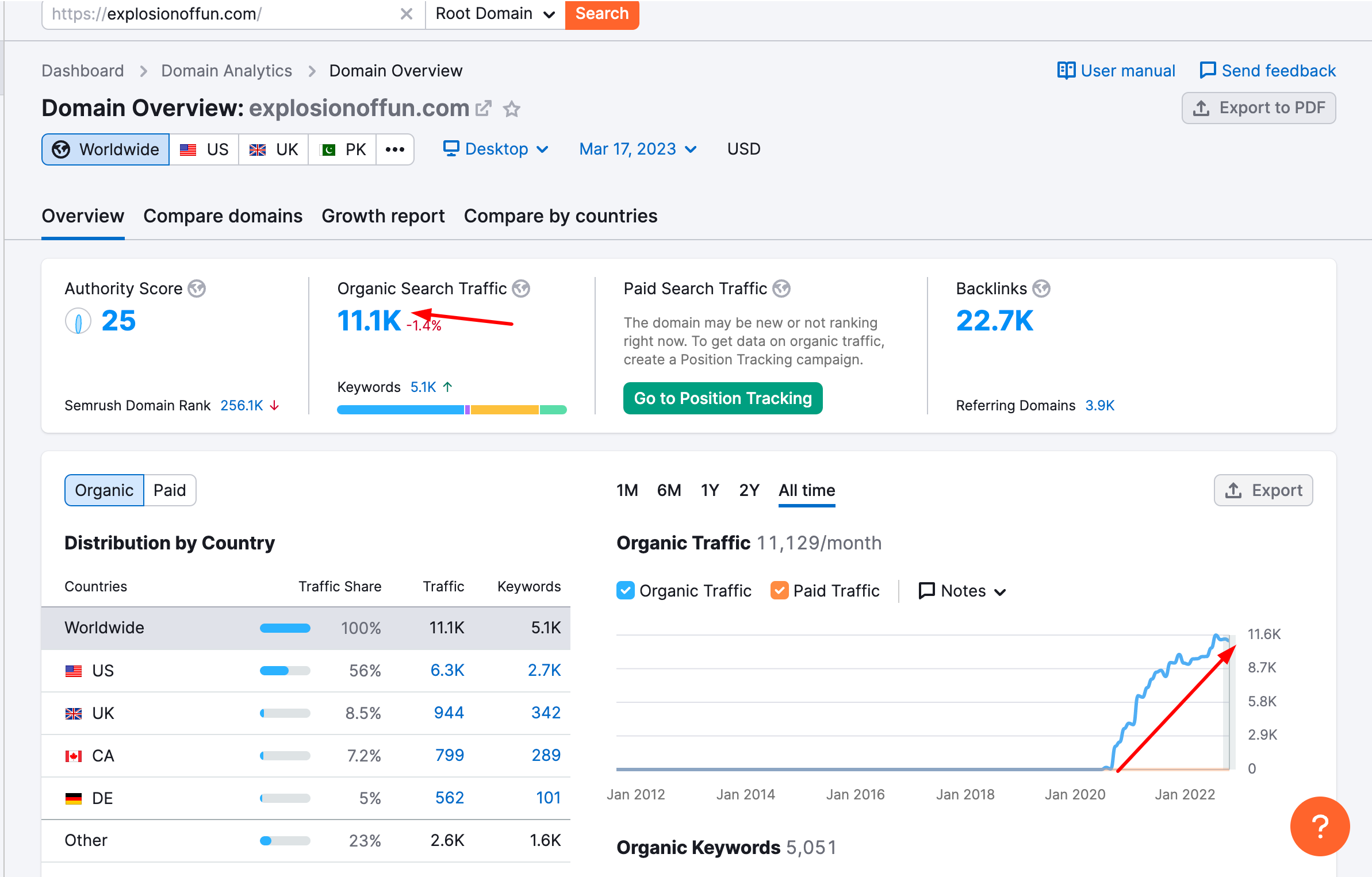The image size is (1372, 877).
Task: Select the US database button
Action: point(204,149)
